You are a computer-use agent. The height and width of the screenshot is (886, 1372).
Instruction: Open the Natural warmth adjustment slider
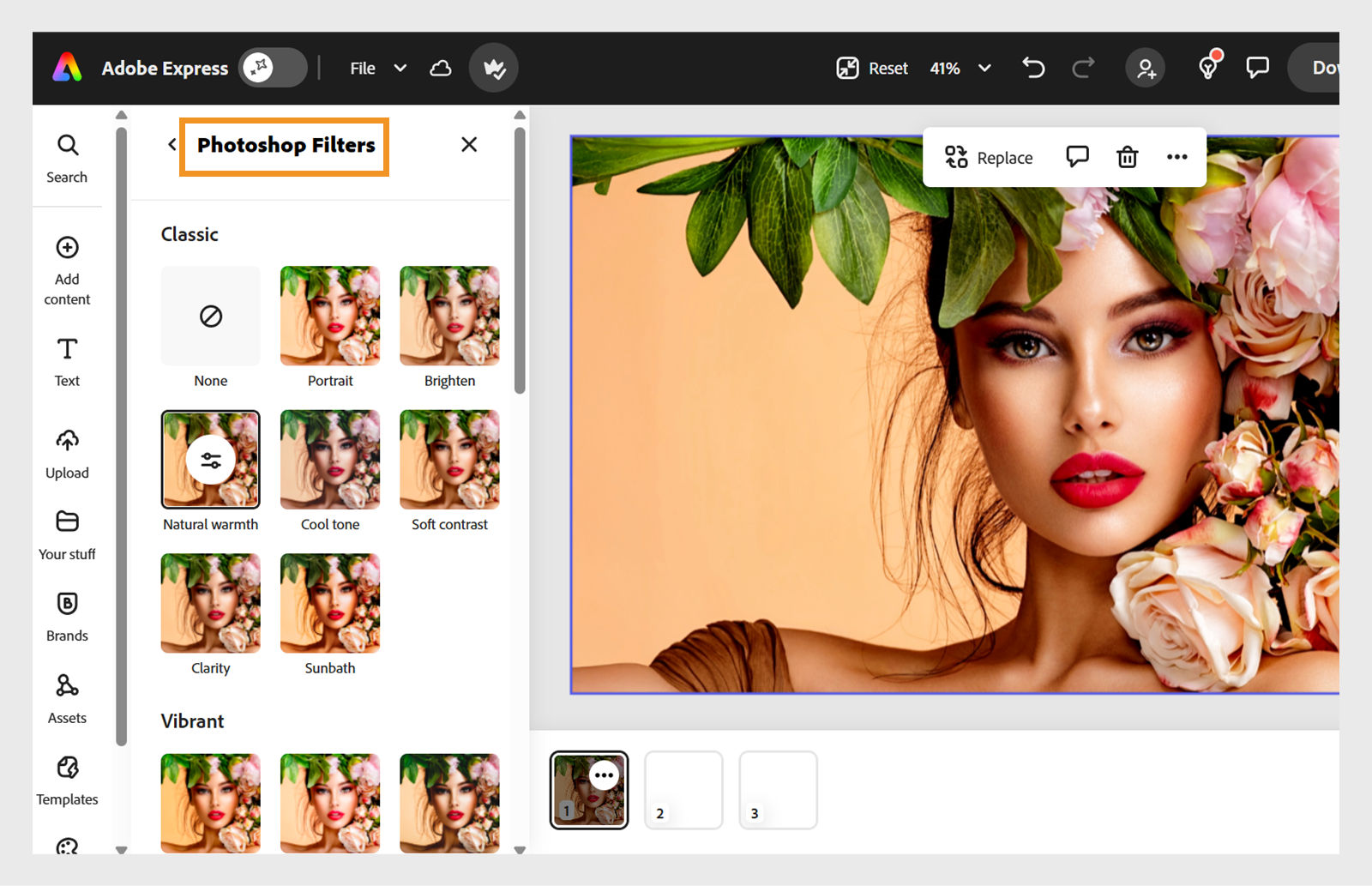210,459
